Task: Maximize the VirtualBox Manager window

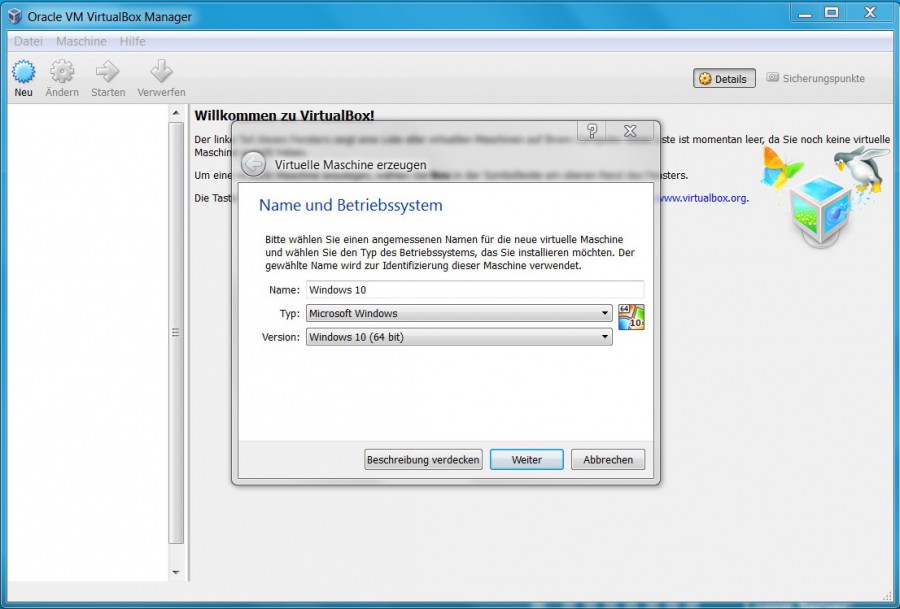Action: [832, 13]
